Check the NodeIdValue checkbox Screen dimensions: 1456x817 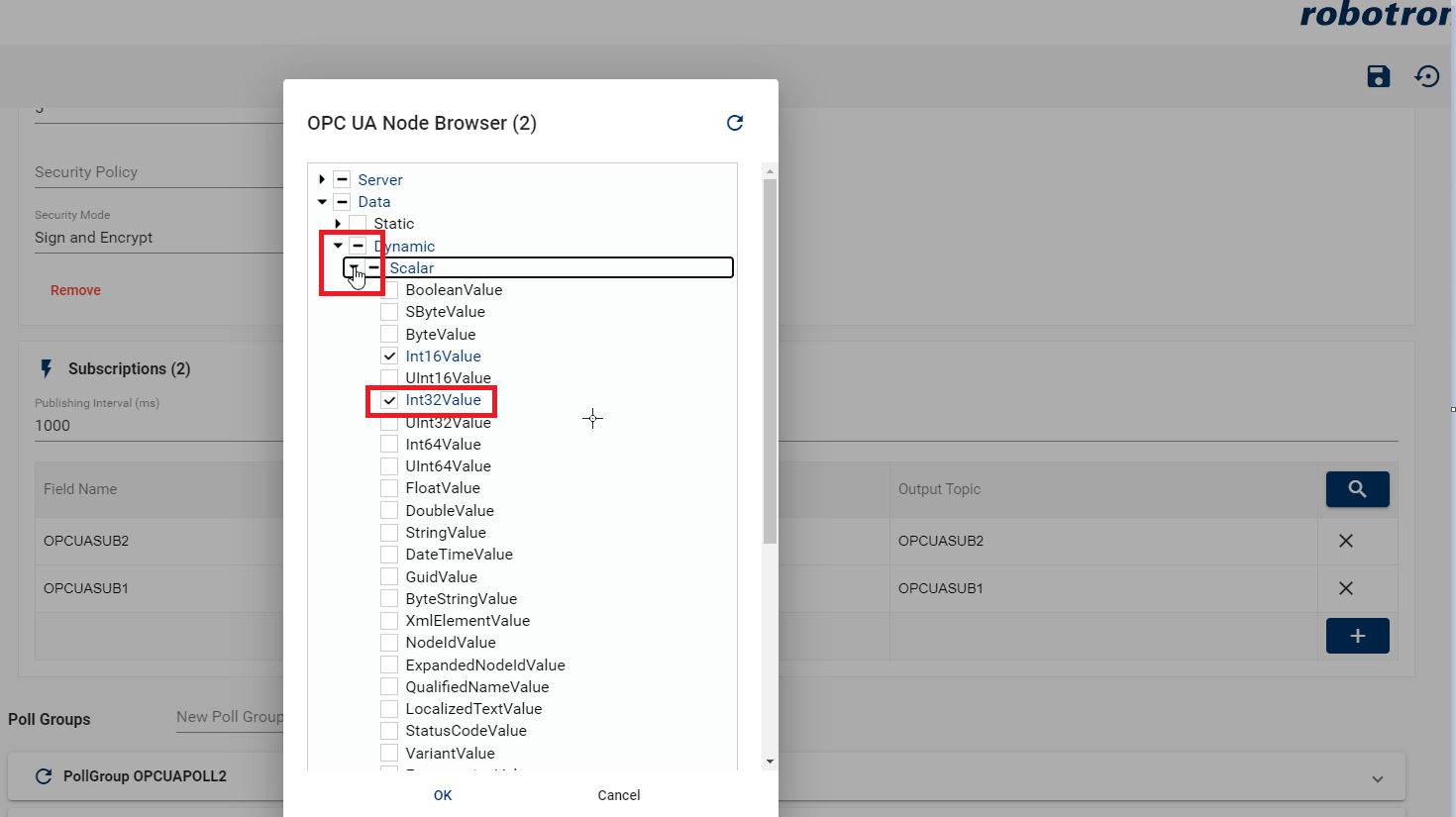[x=389, y=643]
